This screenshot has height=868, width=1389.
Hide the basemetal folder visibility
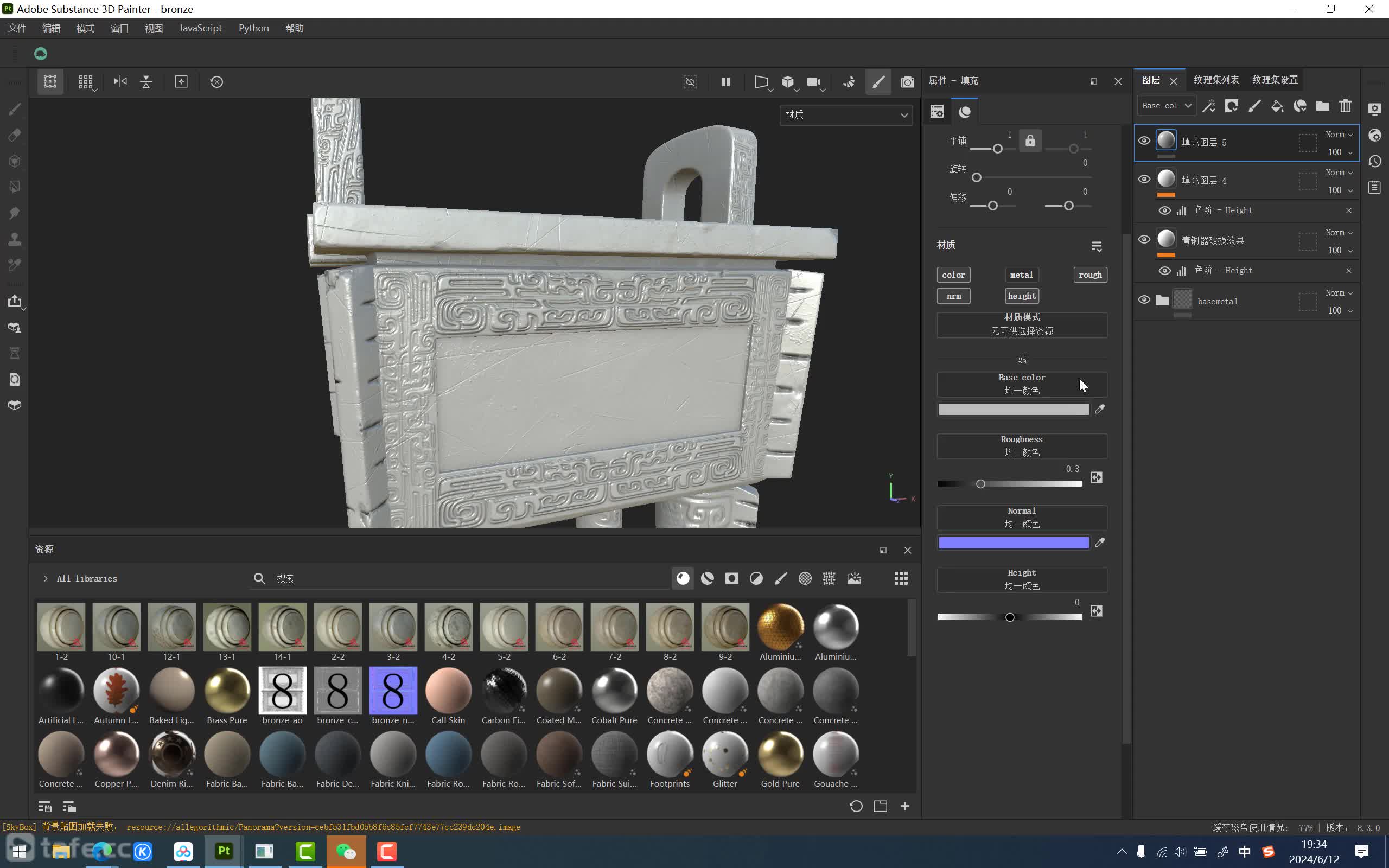pyautogui.click(x=1144, y=299)
